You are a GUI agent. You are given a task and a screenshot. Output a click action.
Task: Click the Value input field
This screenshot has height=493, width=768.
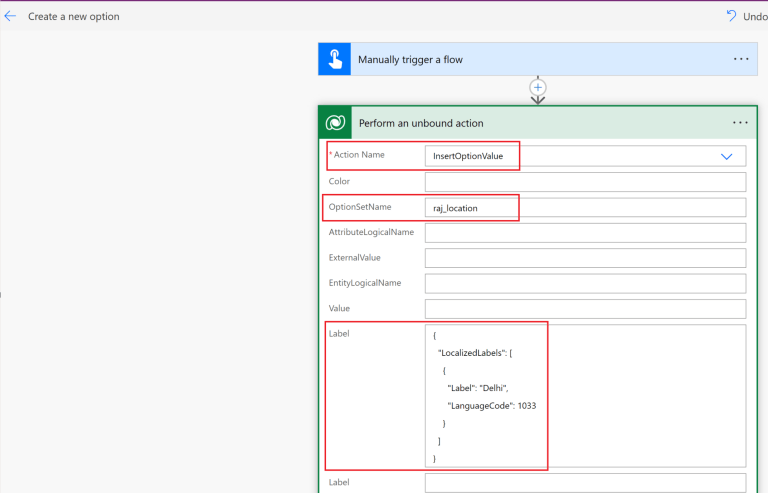(585, 309)
